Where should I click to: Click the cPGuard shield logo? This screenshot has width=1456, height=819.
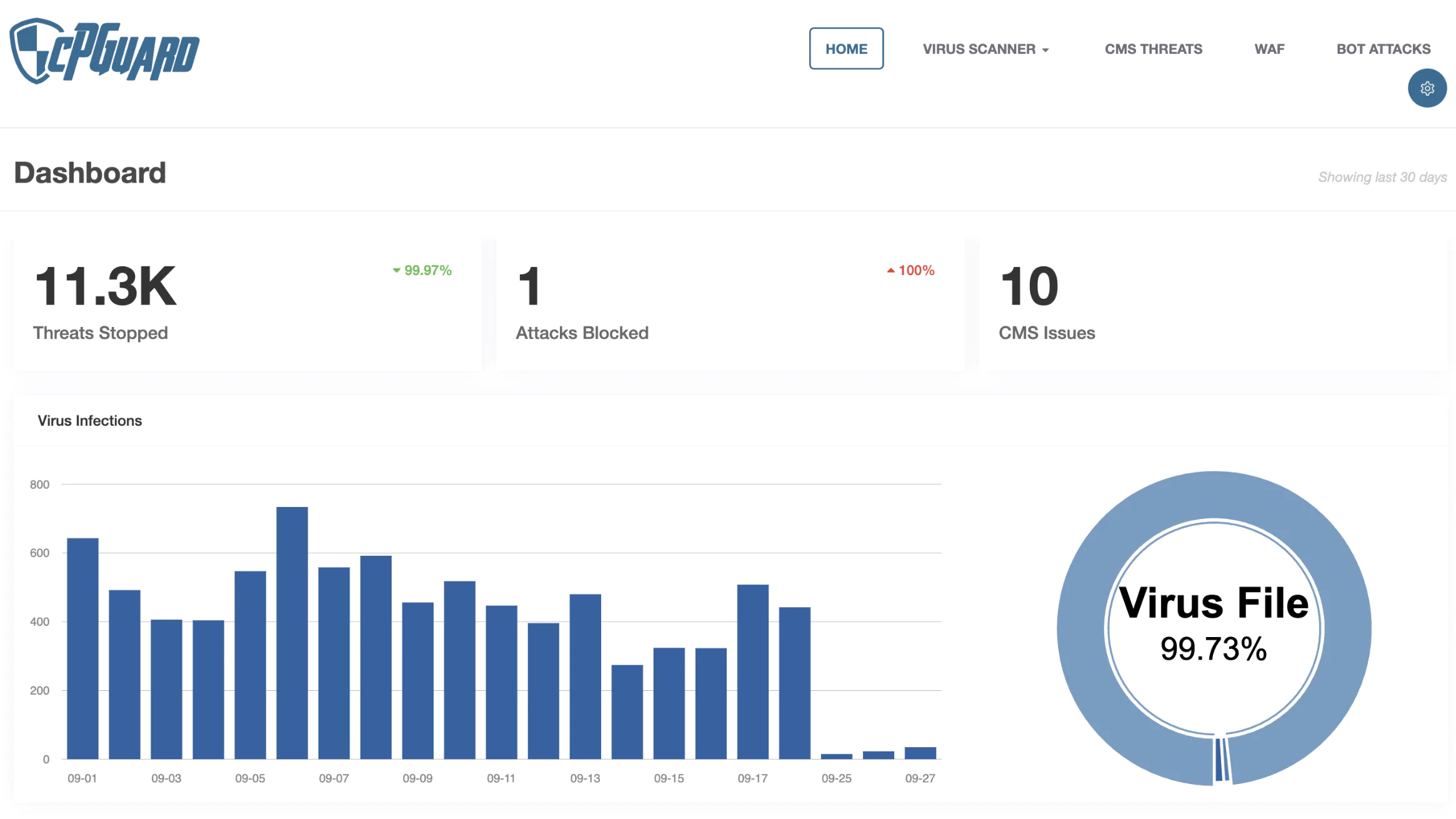(x=104, y=51)
